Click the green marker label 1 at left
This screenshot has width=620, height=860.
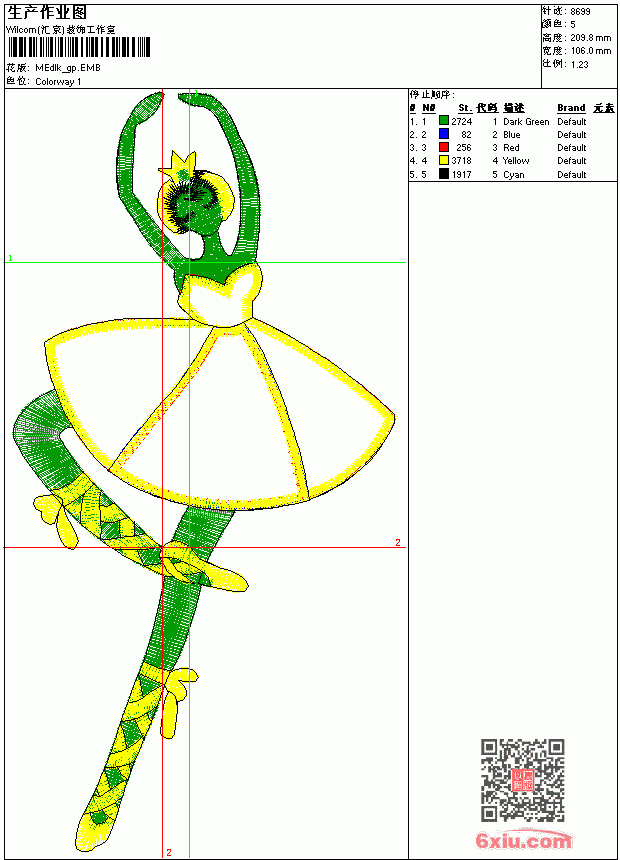(x=10, y=258)
